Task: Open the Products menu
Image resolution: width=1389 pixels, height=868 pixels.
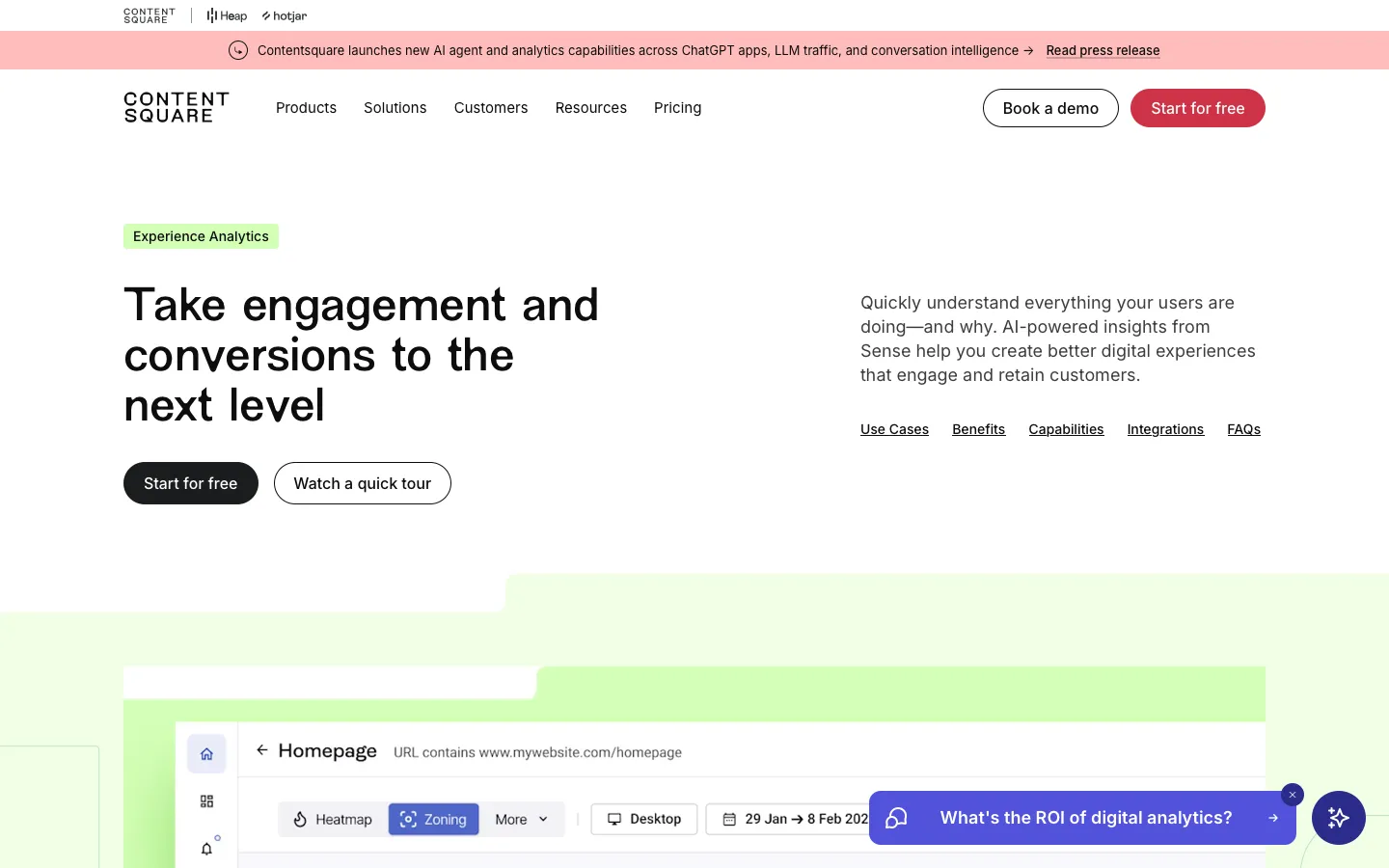Action: pyautogui.click(x=307, y=108)
